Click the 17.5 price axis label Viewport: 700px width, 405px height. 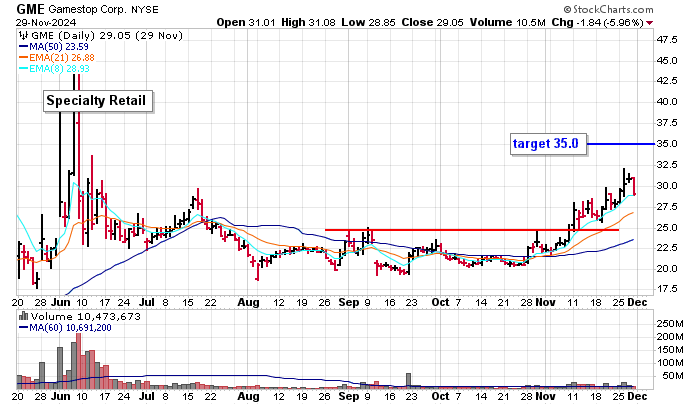tap(667, 289)
